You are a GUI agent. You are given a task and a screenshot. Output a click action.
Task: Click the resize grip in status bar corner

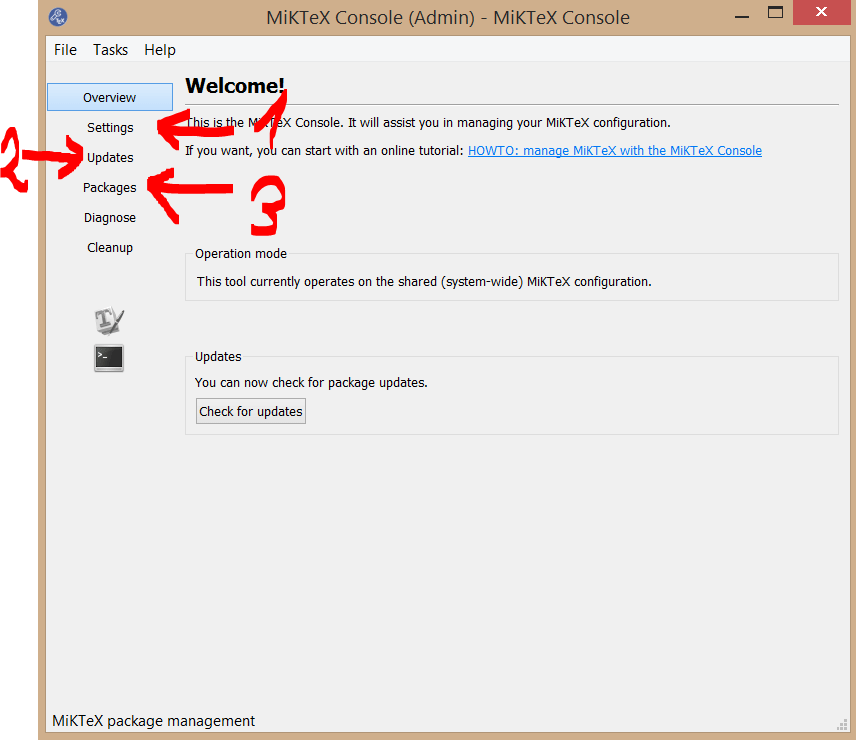[x=842, y=725]
